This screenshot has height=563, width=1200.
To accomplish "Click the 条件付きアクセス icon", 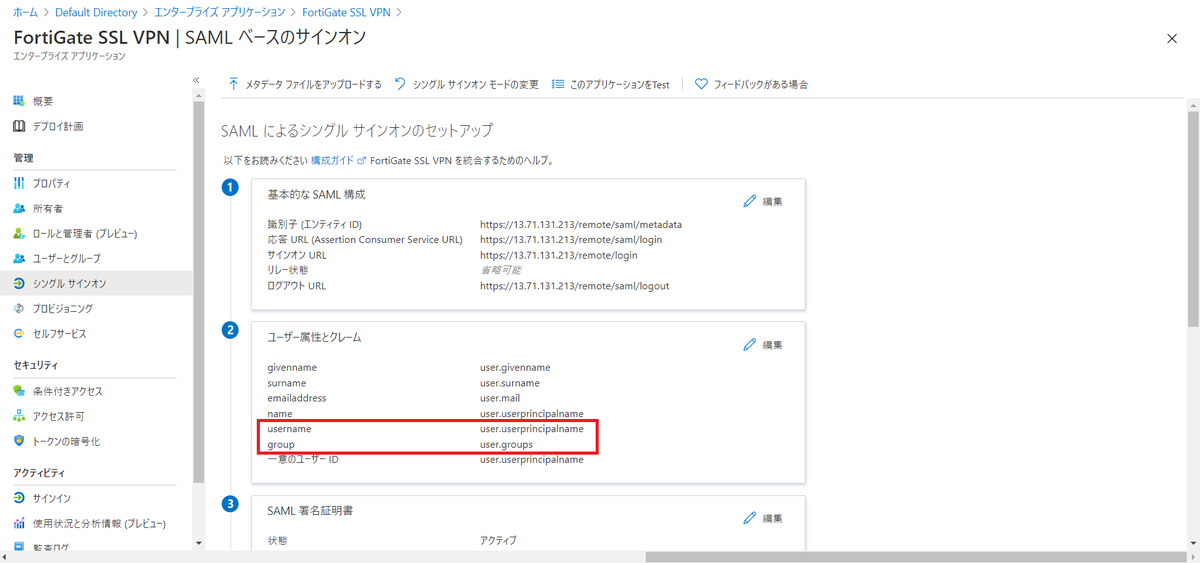I will tap(19, 392).
